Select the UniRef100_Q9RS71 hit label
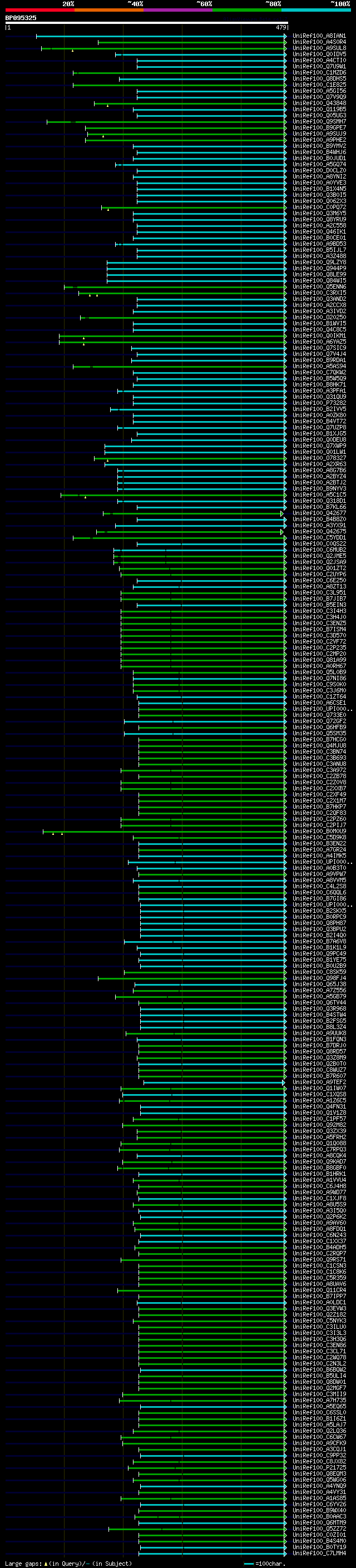 tap(319, 1259)
